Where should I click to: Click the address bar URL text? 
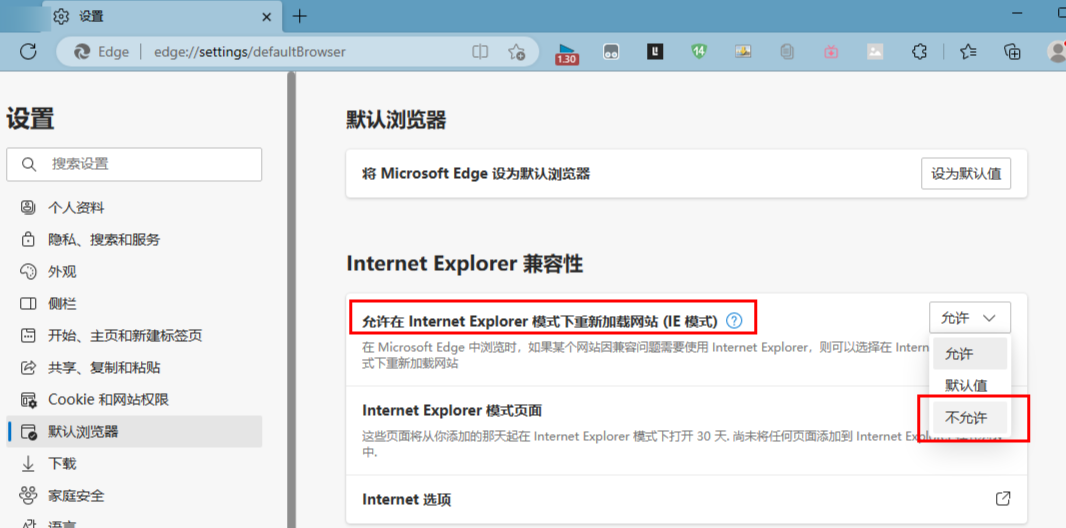(250, 52)
